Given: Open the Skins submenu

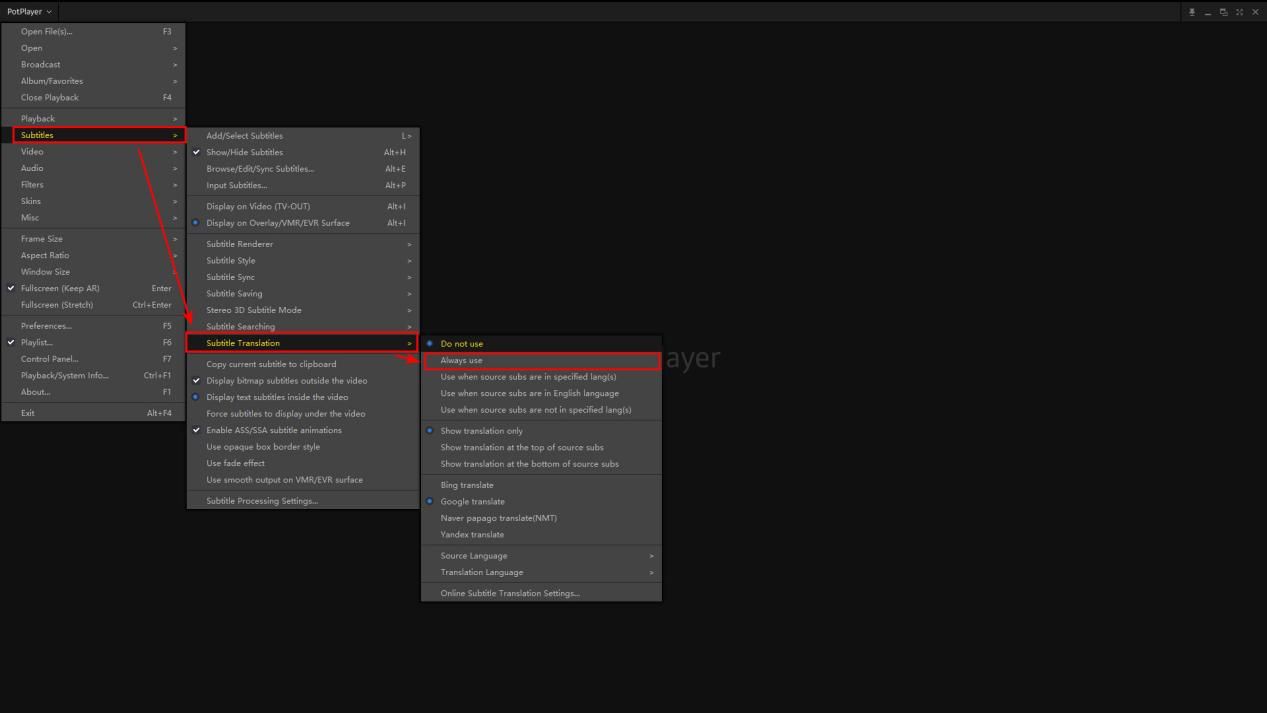Looking at the screenshot, I should (94, 201).
